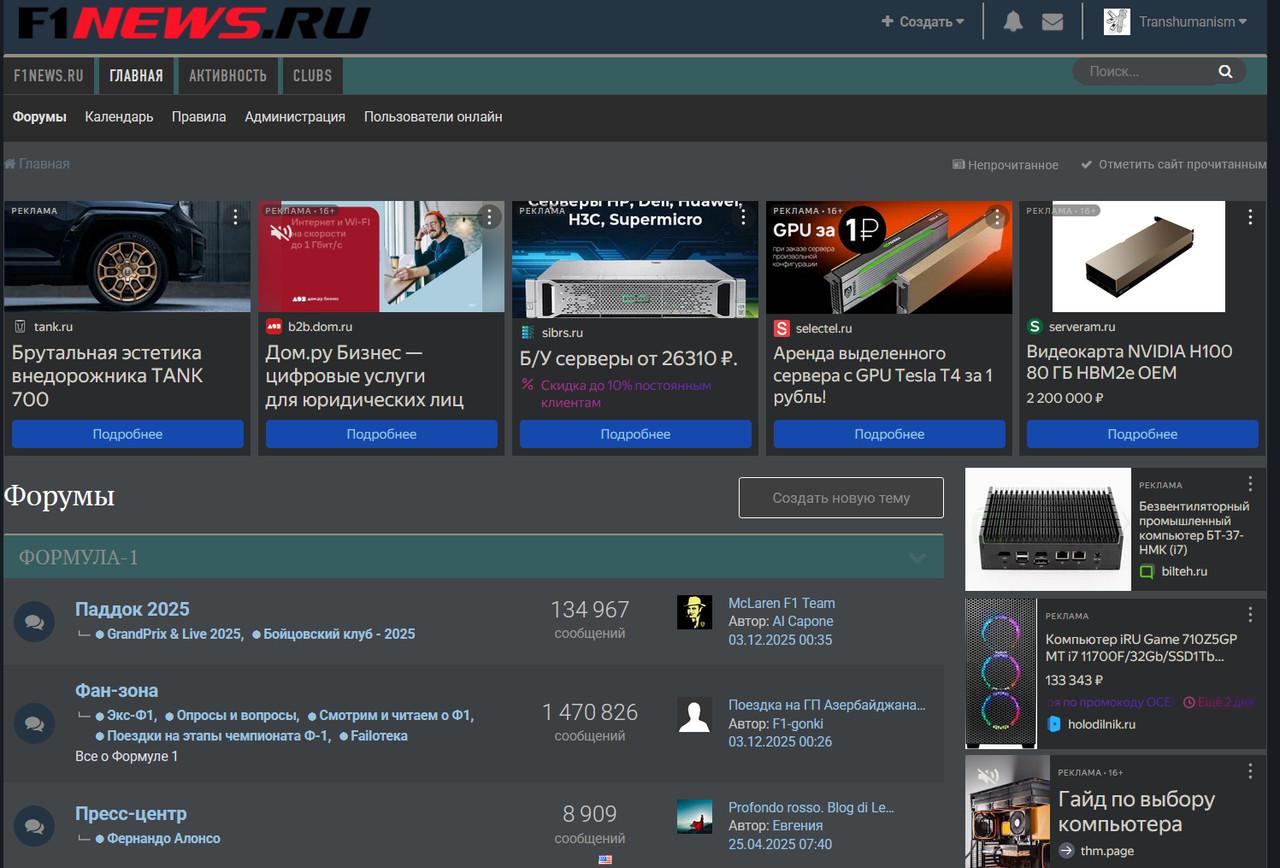The height and width of the screenshot is (868, 1280).
Task: Open the Создать dropdown menu
Action: click(922, 21)
